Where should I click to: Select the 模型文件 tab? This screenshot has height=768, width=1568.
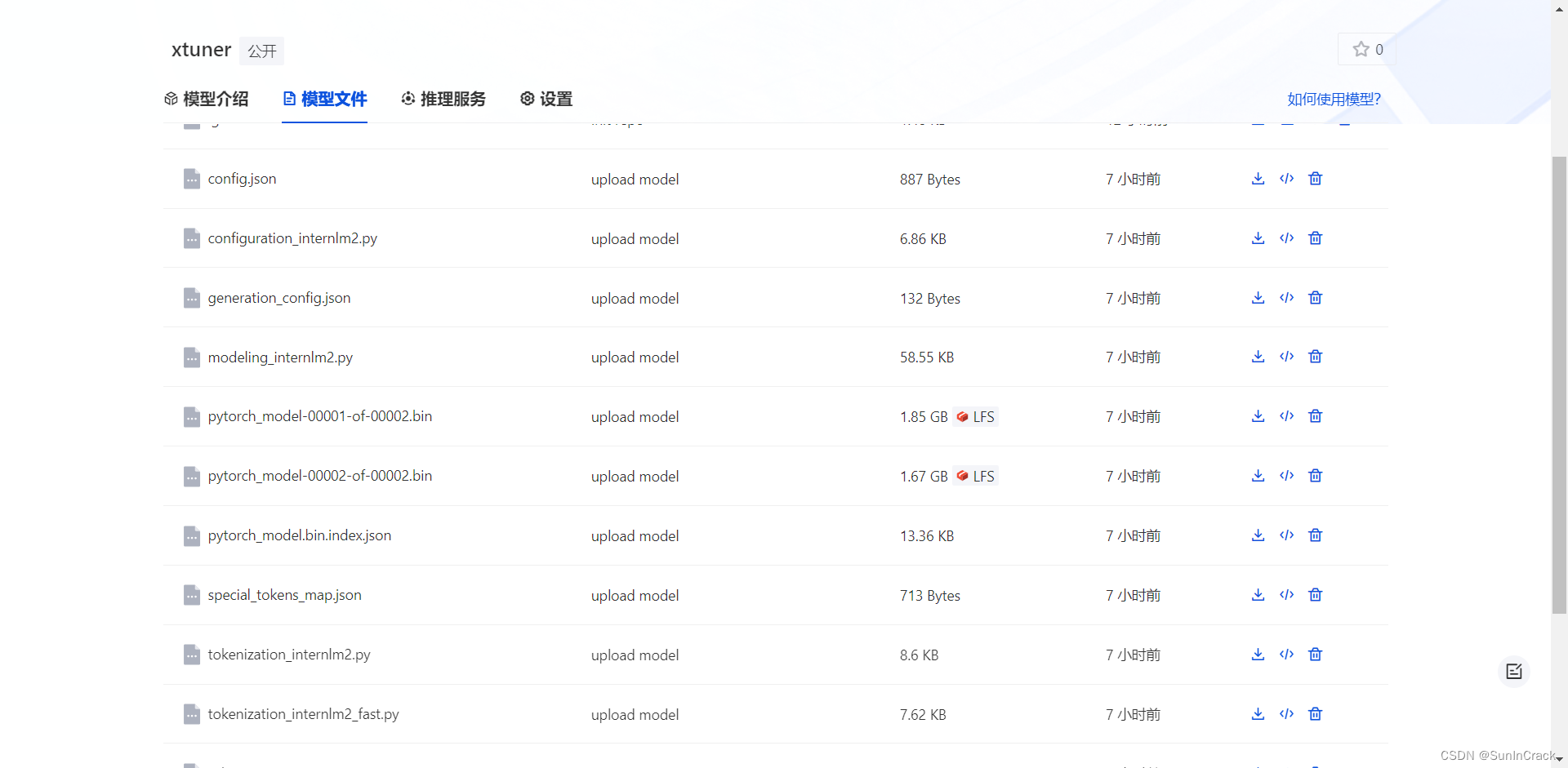(325, 99)
